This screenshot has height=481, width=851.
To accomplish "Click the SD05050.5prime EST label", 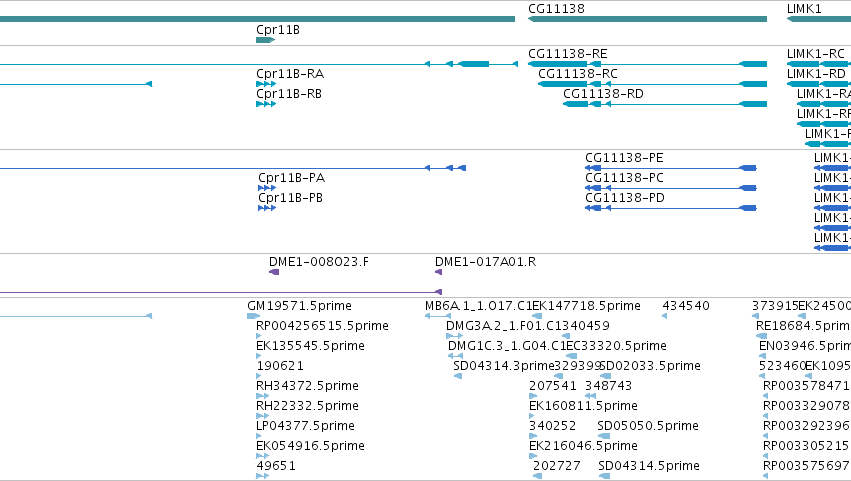I will [648, 427].
